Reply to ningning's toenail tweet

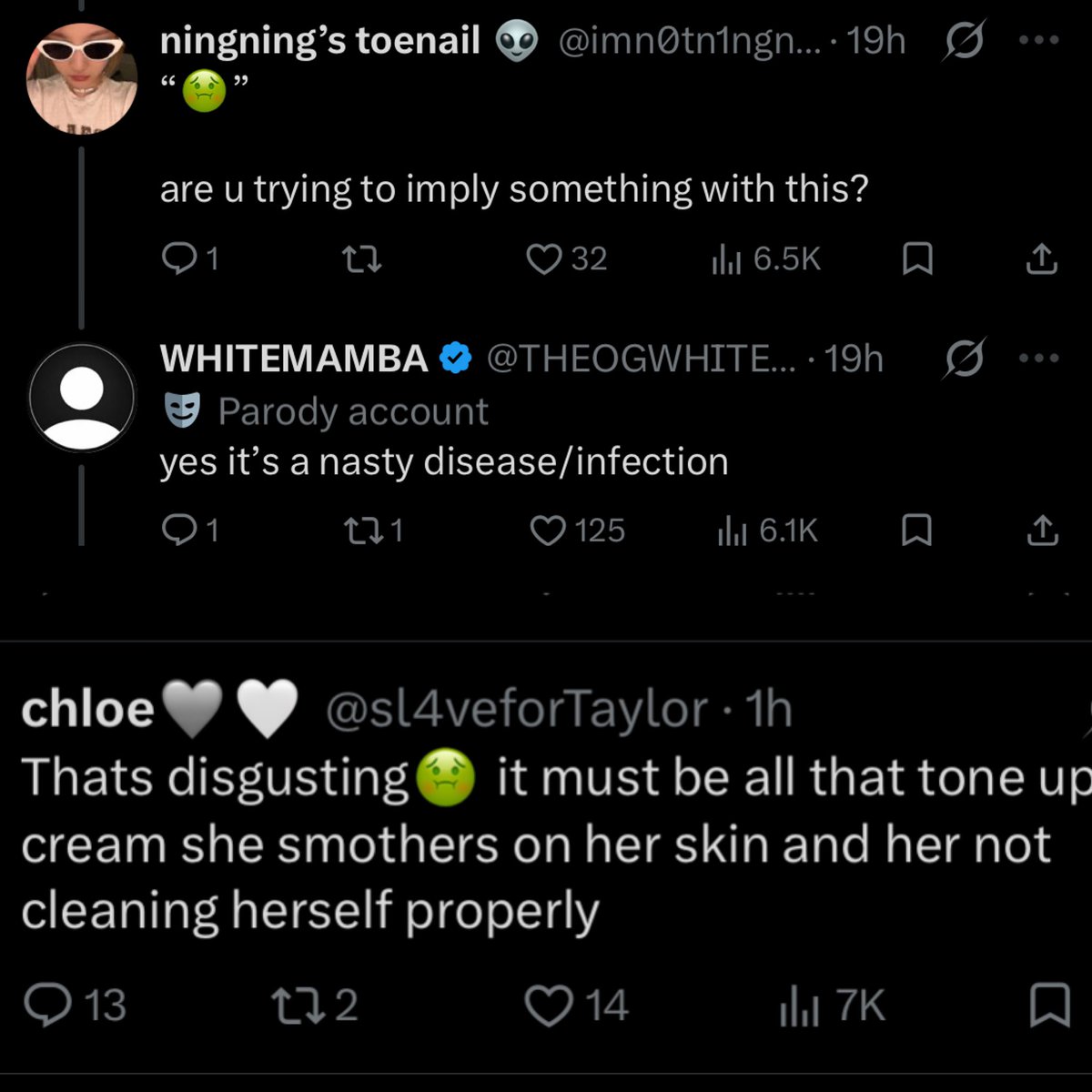point(190,260)
